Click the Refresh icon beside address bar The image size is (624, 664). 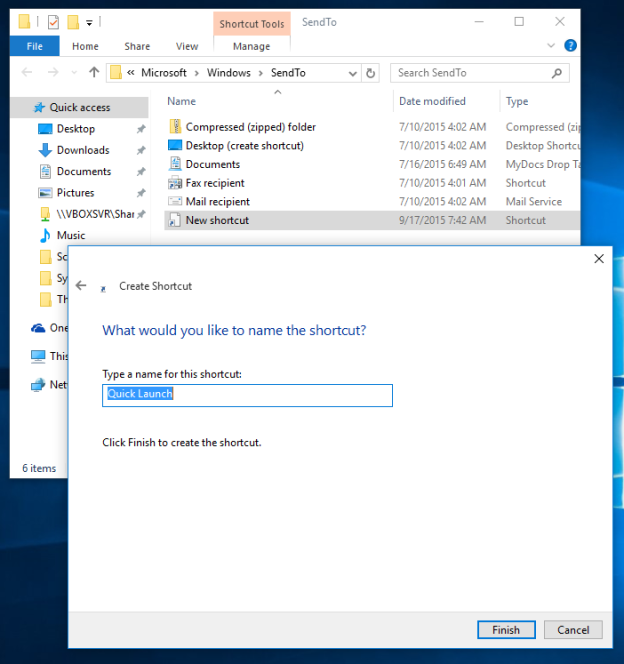[371, 73]
